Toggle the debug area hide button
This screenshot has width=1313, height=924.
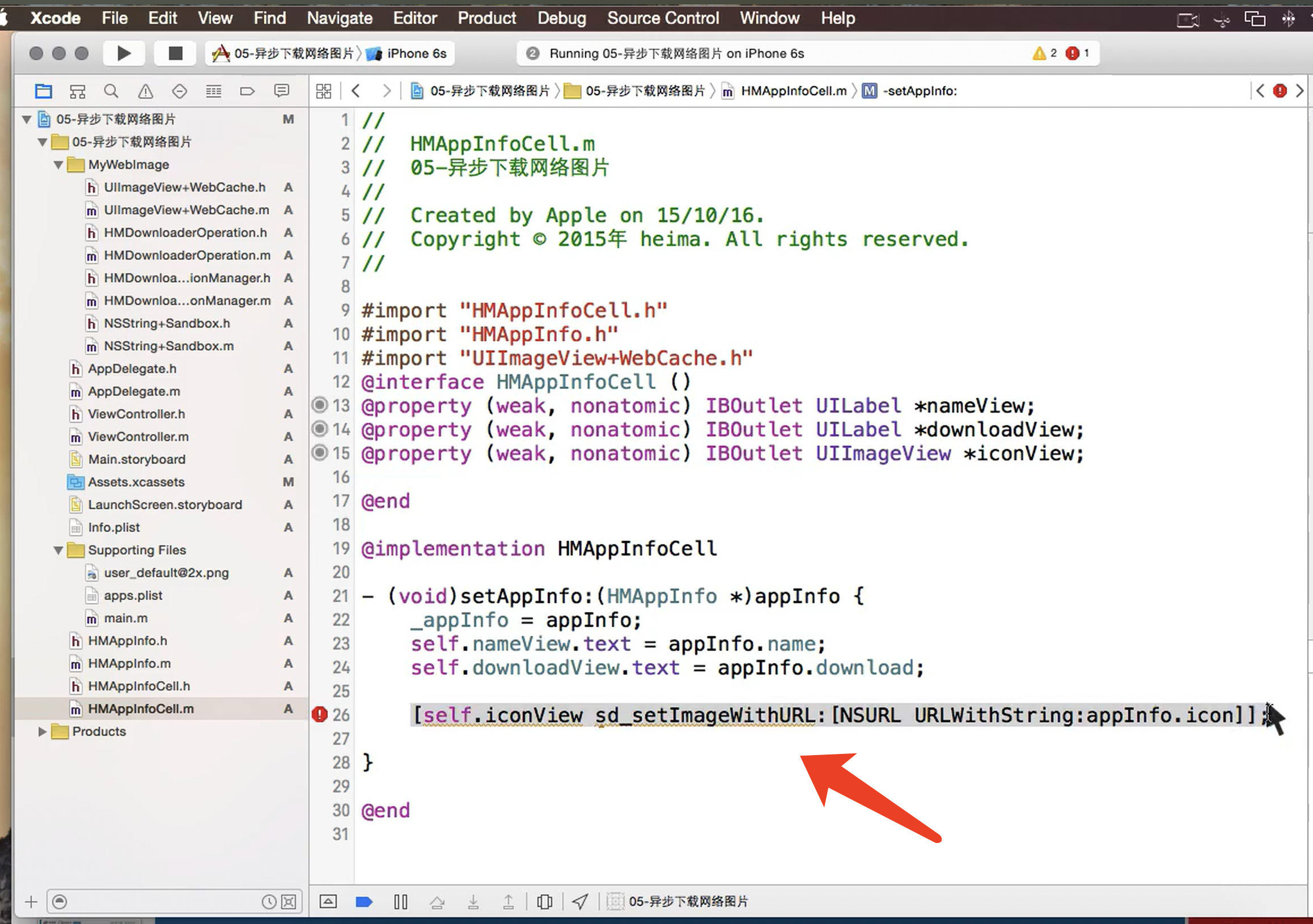(328, 902)
